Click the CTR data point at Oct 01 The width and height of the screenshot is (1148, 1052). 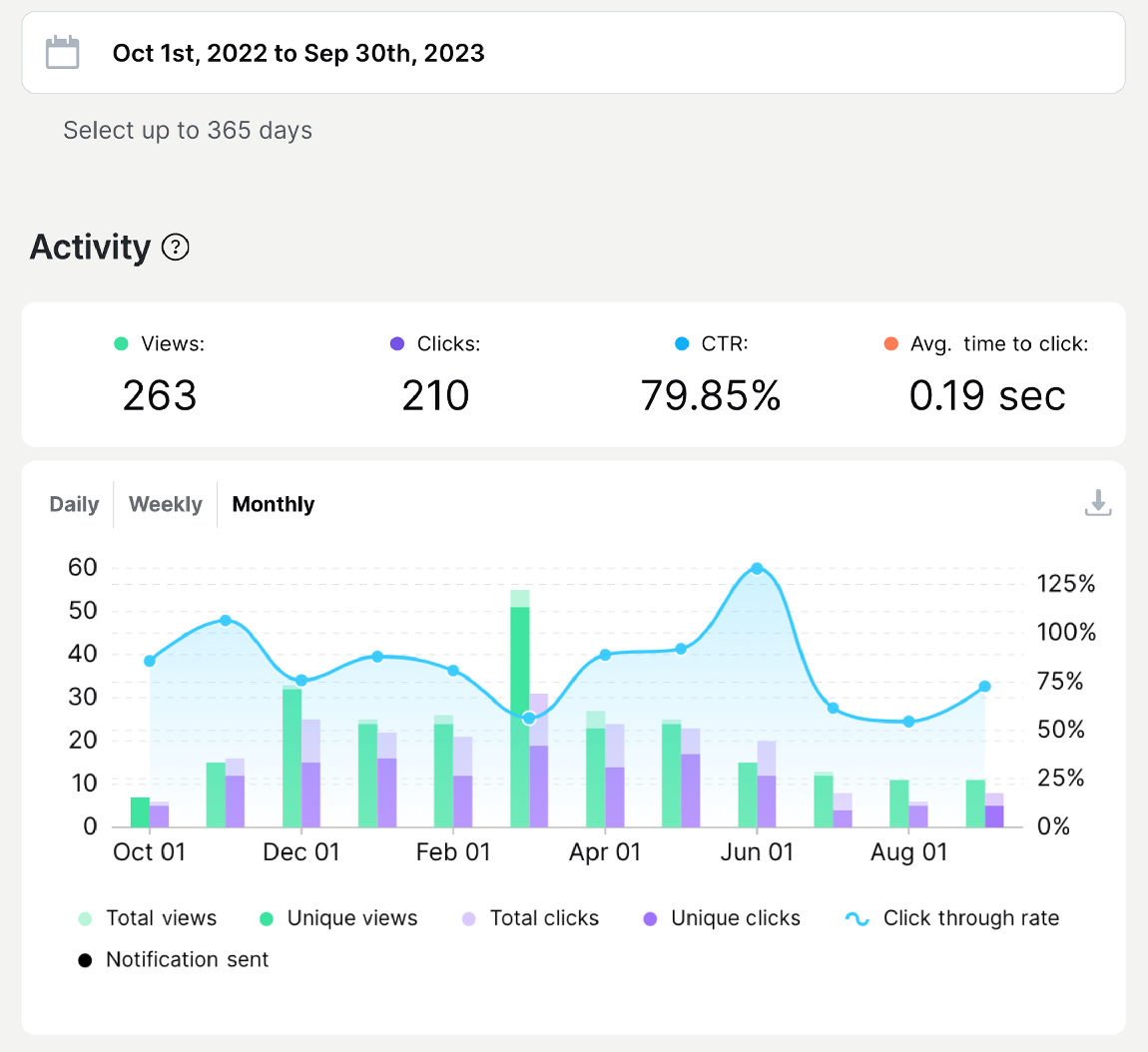150,661
